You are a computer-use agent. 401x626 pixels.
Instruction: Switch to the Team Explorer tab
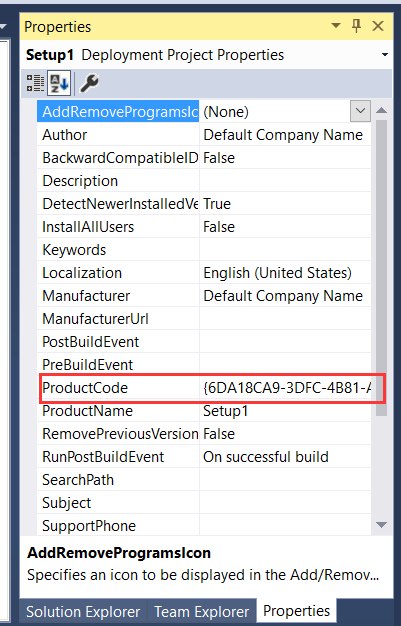click(x=202, y=611)
